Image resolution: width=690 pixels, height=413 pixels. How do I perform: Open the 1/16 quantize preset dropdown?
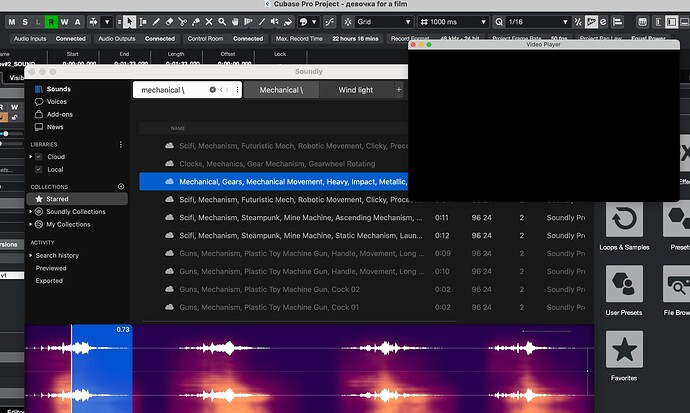(537, 22)
